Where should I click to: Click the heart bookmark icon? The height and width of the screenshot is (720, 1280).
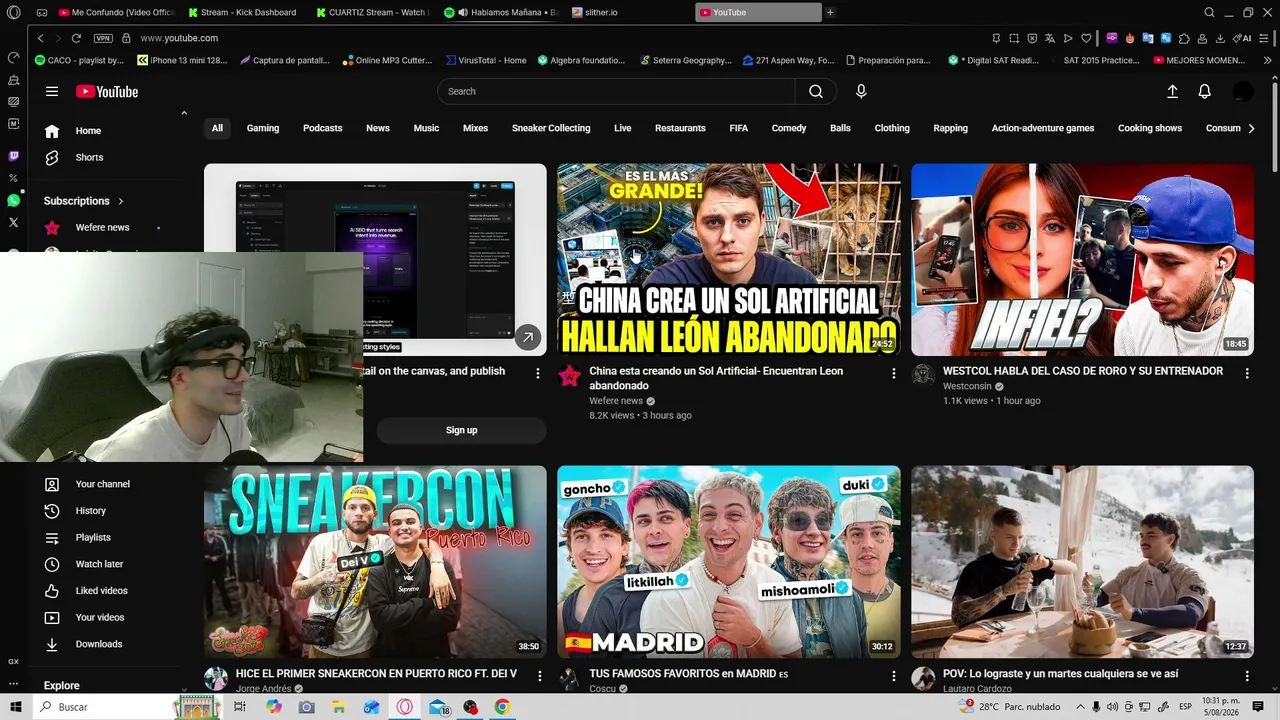coord(1086,38)
